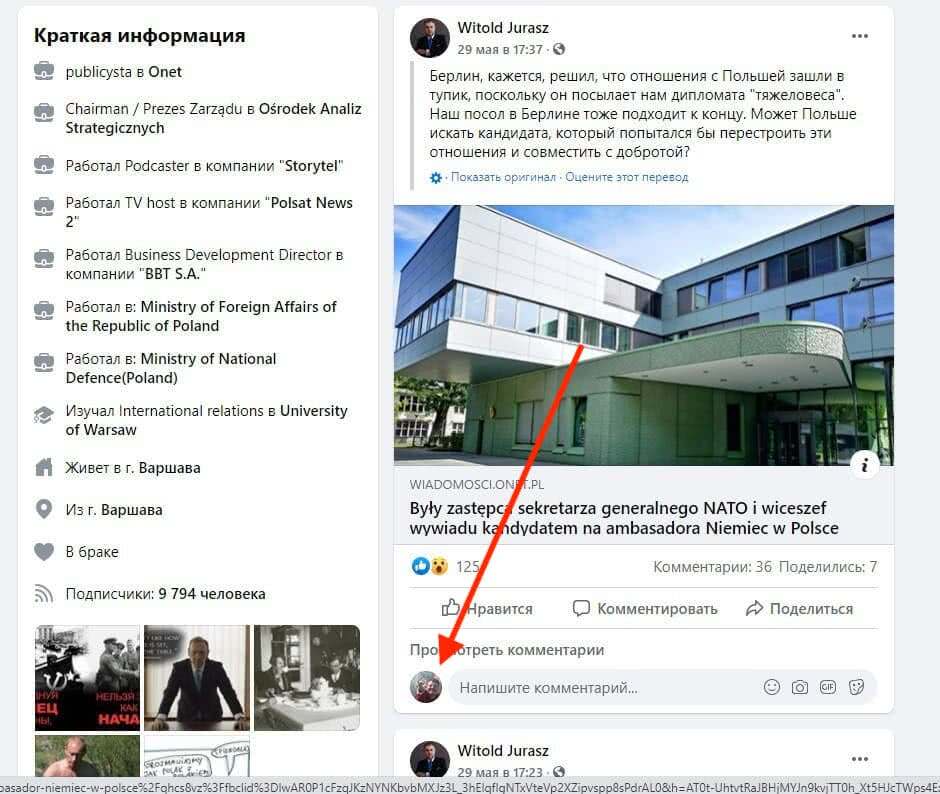Expand Просмотреть комментарии
This screenshot has width=940, height=794.
pyautogui.click(x=507, y=650)
